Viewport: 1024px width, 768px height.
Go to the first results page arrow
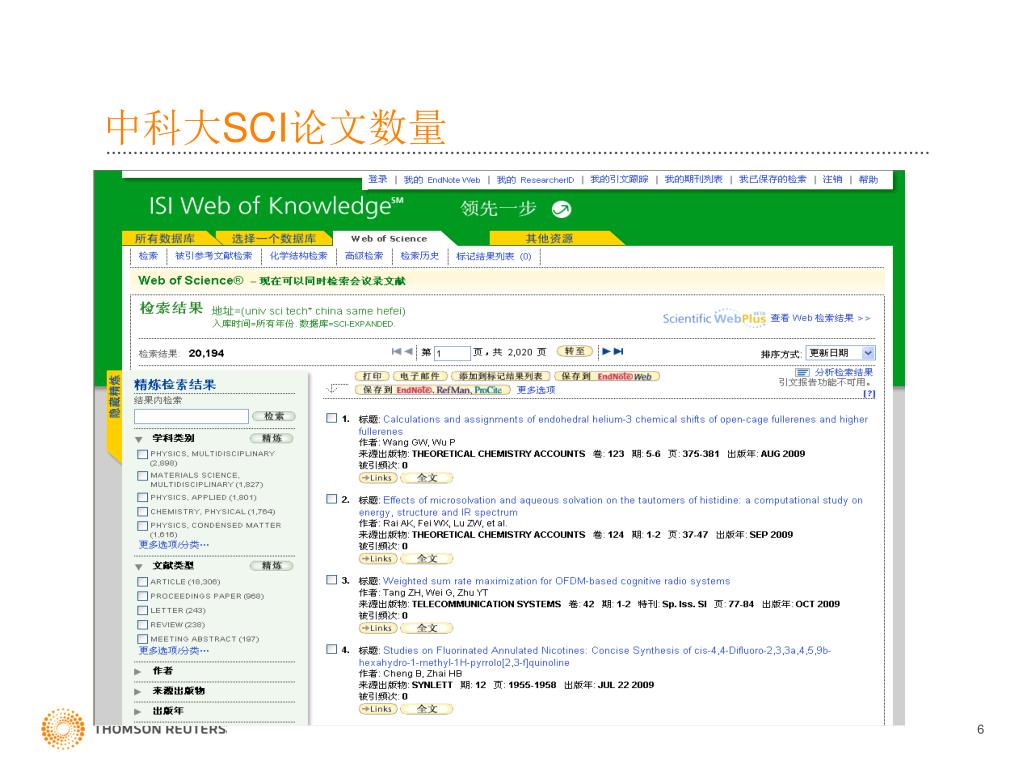coord(396,351)
